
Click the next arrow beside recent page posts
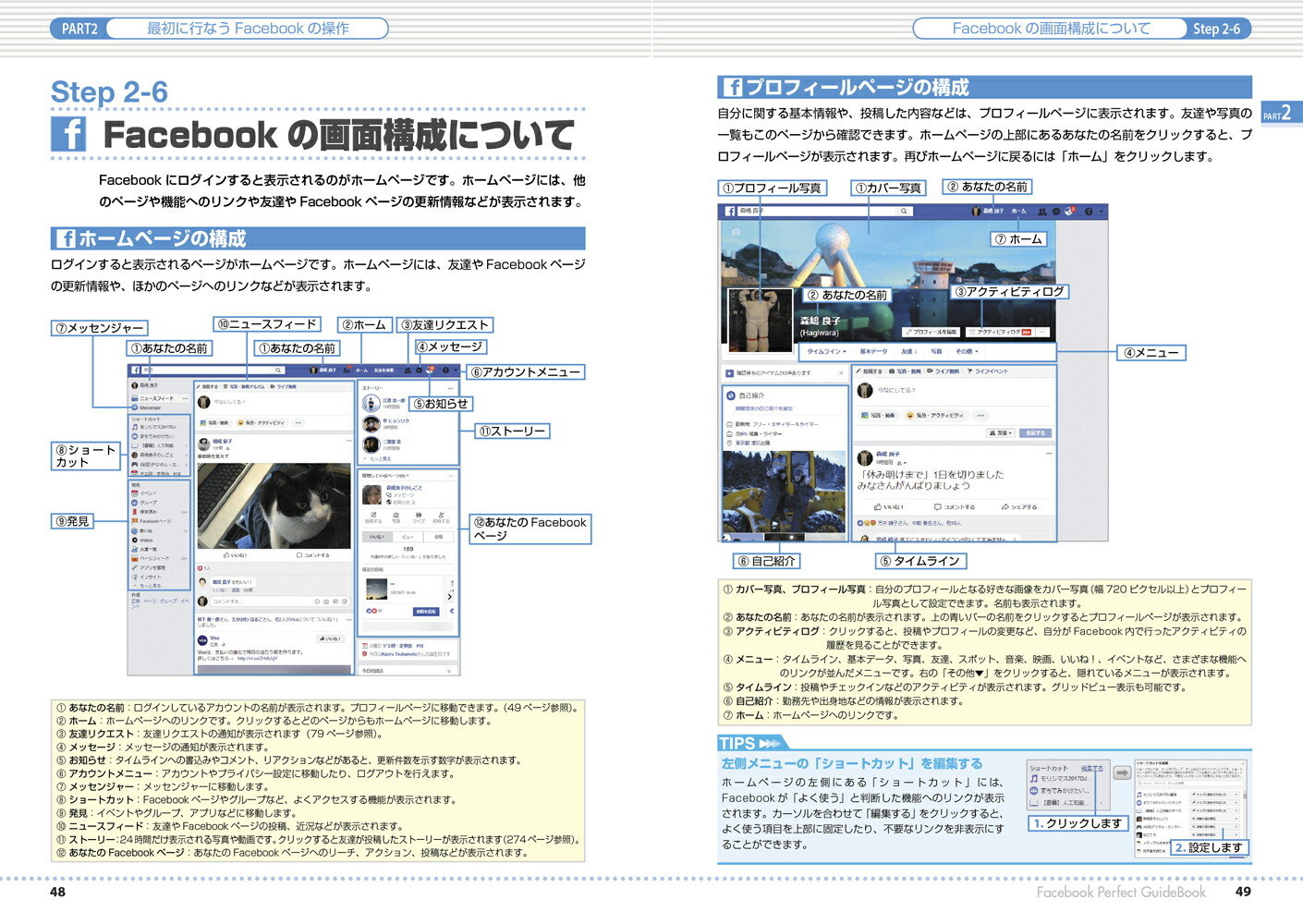tap(449, 597)
